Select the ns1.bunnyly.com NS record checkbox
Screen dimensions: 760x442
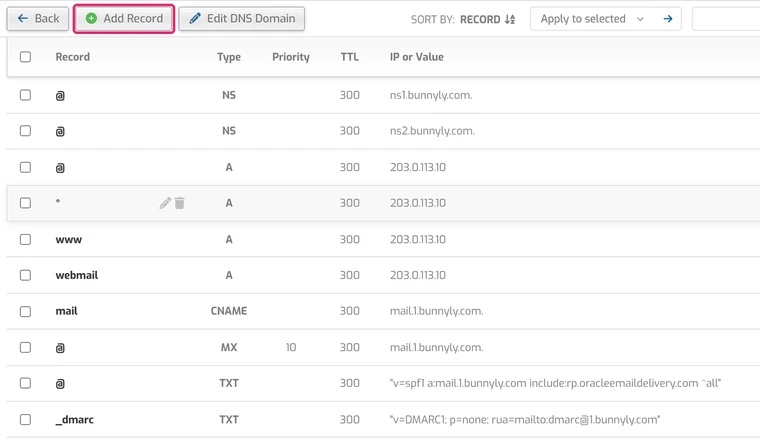25,95
